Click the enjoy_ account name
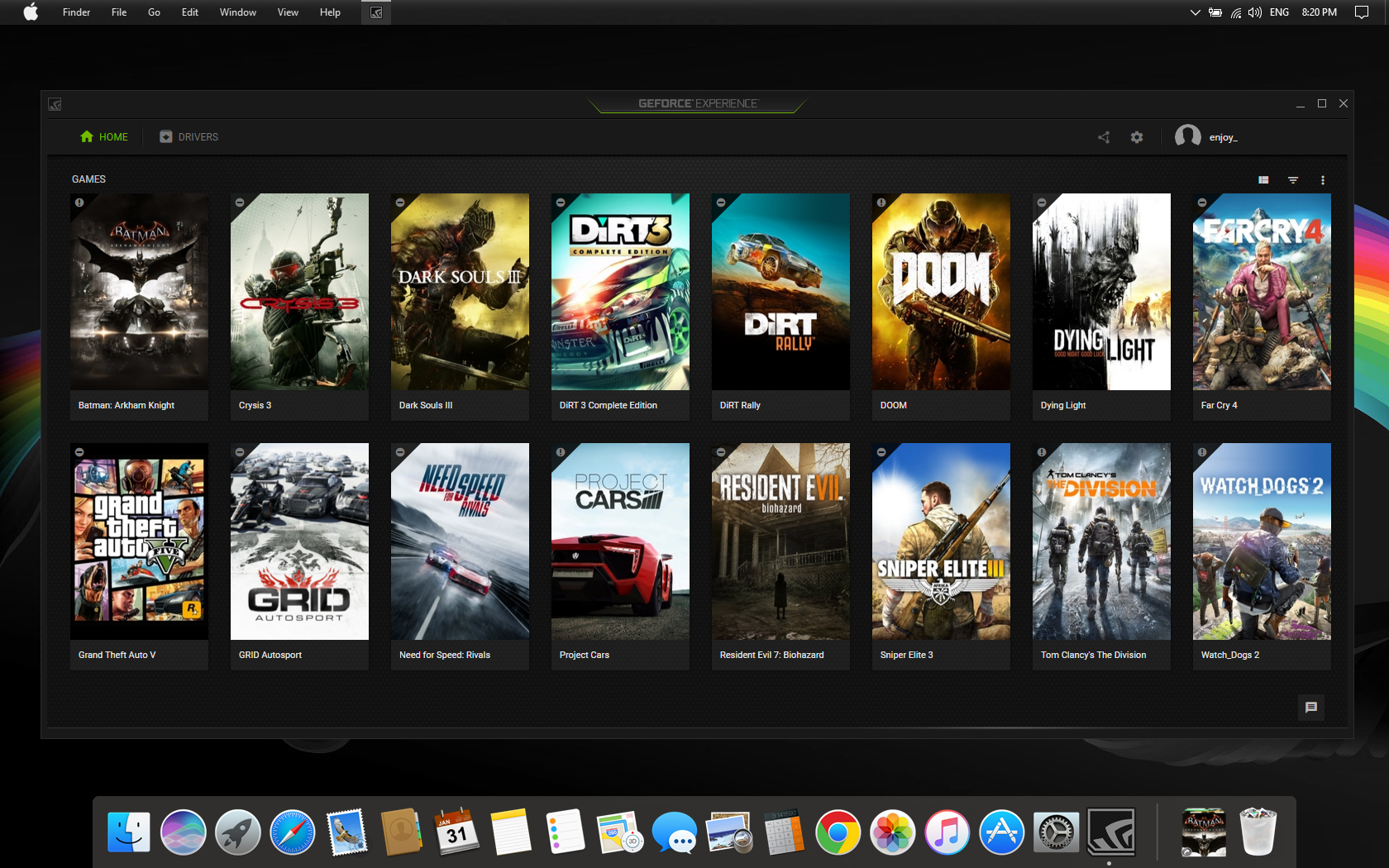 [x=1223, y=137]
